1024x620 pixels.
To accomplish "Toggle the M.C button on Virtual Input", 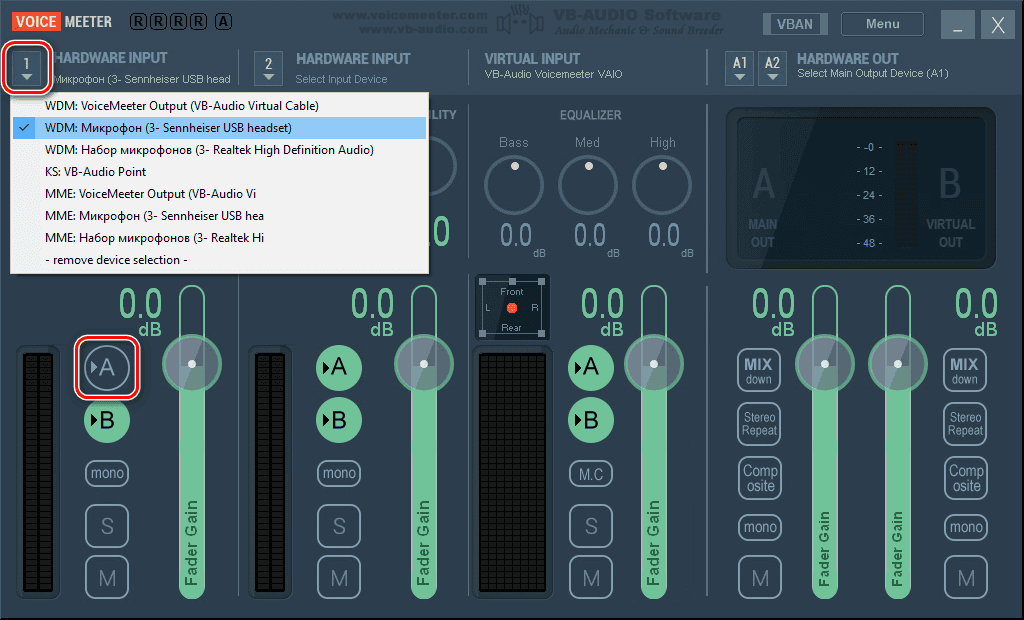I will [591, 474].
